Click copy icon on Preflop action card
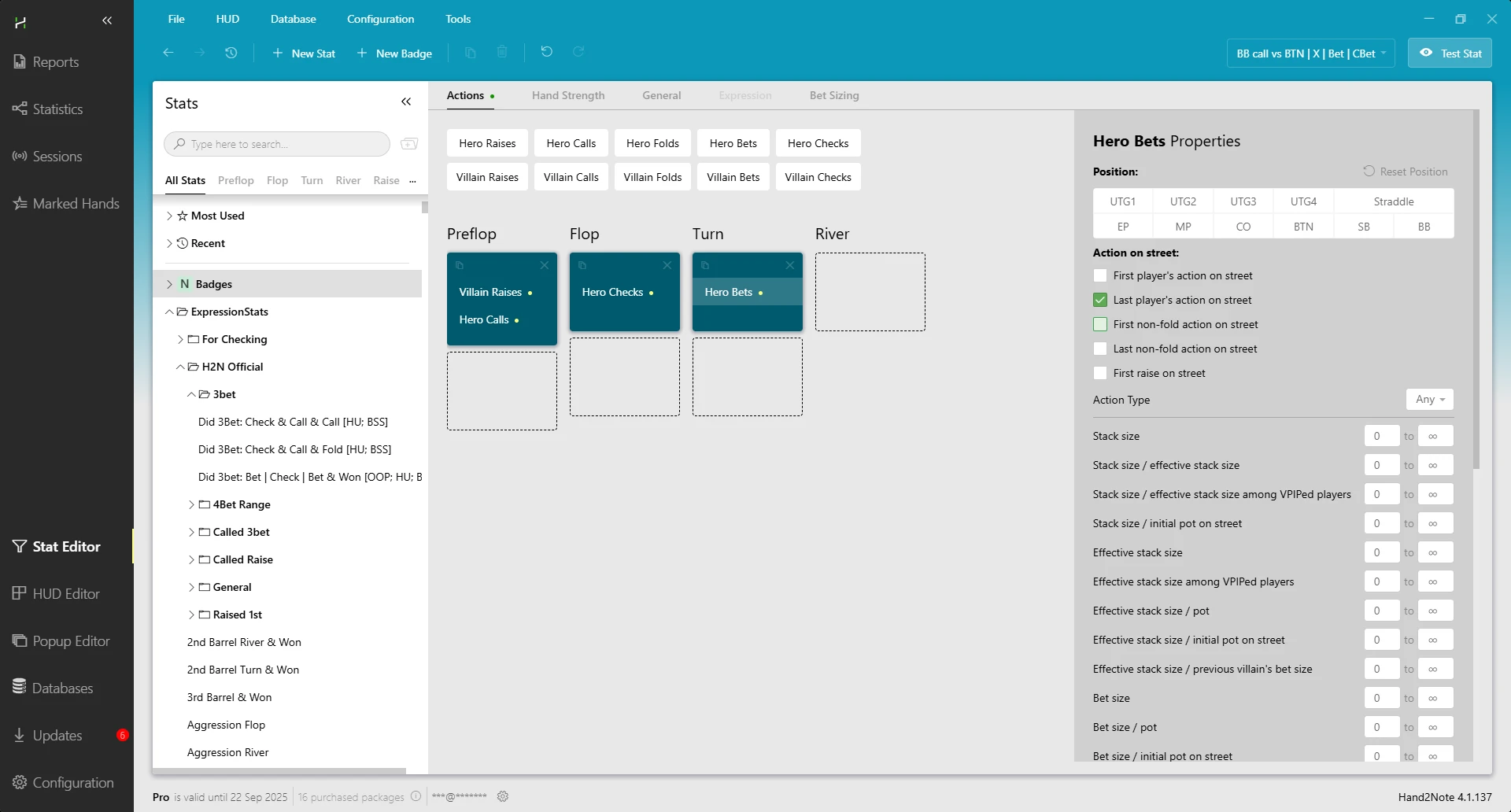This screenshot has width=1511, height=812. [460, 266]
